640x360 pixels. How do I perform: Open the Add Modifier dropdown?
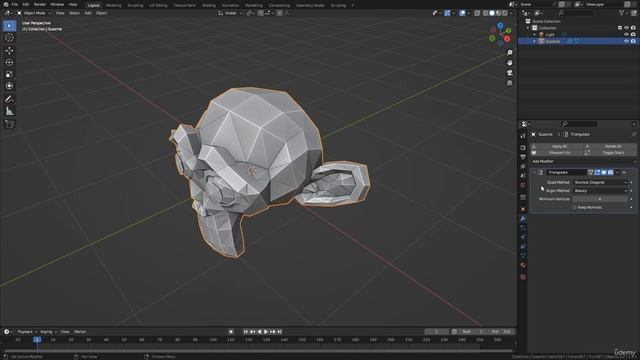click(x=583, y=162)
